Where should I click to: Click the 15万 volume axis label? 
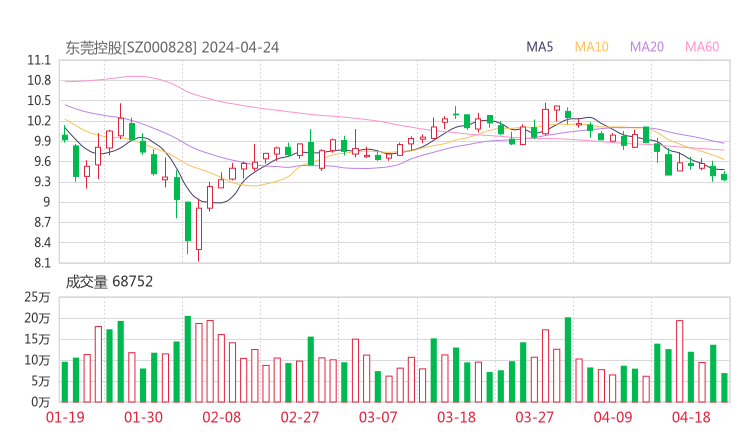[37, 339]
